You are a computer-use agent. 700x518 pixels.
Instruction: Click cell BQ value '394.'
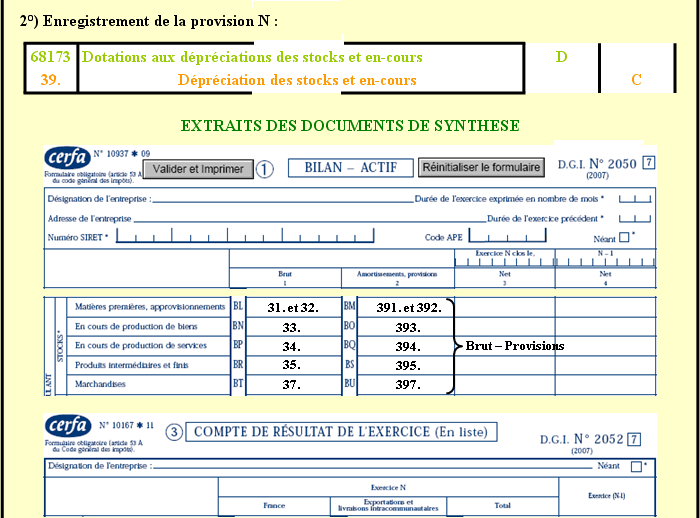pyautogui.click(x=405, y=346)
